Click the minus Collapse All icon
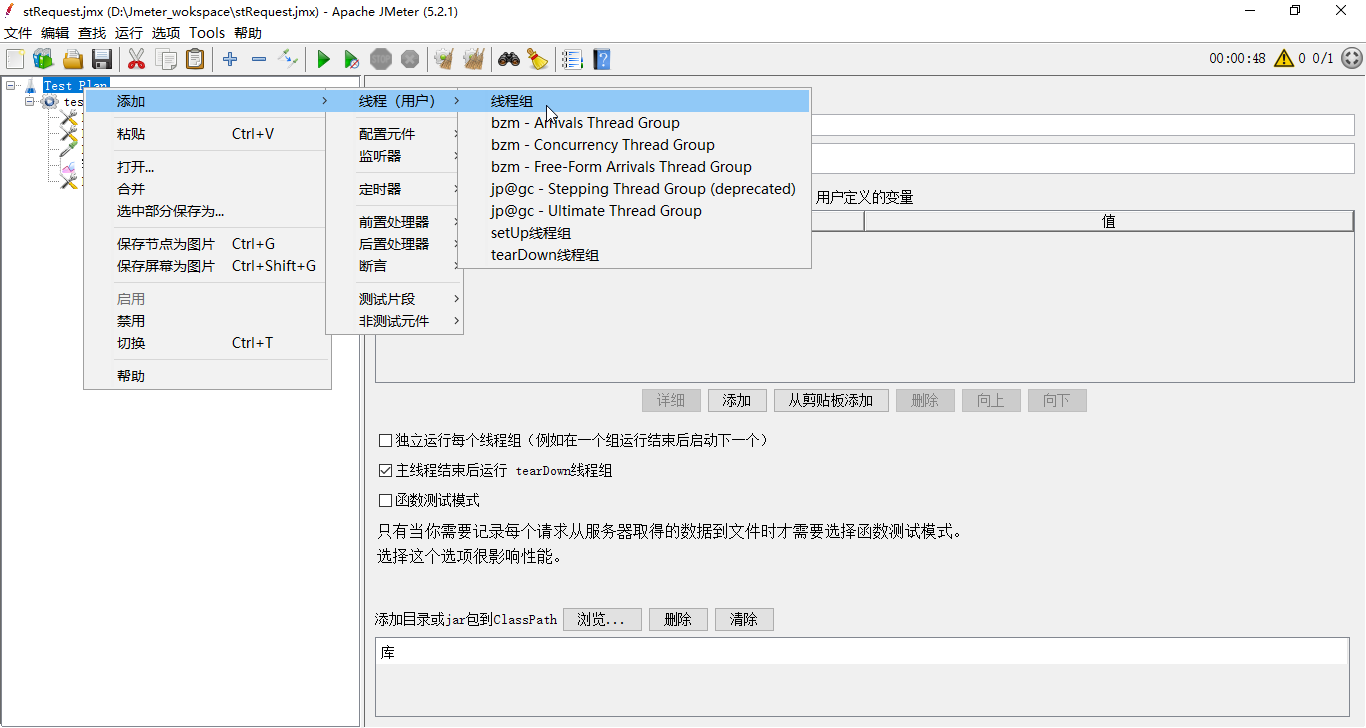 [x=259, y=59]
